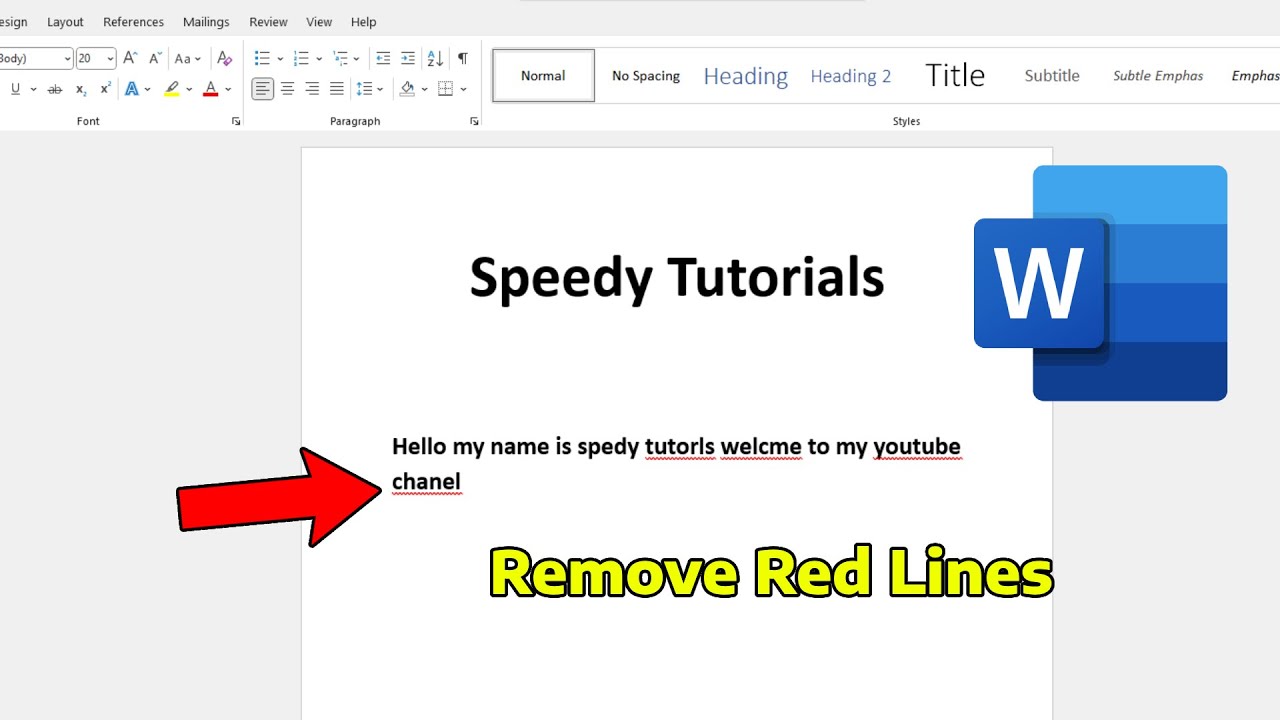
Task: Click the Decrease Indent icon
Action: 383,58
